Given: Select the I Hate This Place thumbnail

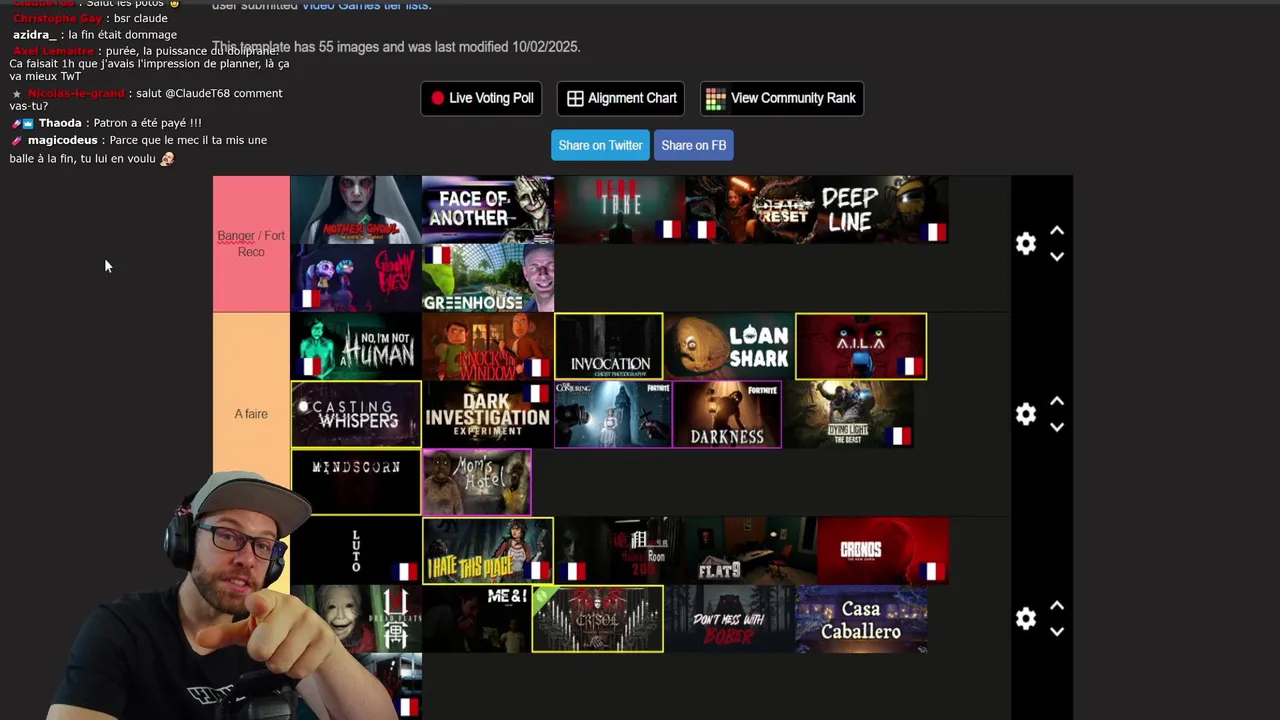Looking at the screenshot, I should [x=488, y=550].
